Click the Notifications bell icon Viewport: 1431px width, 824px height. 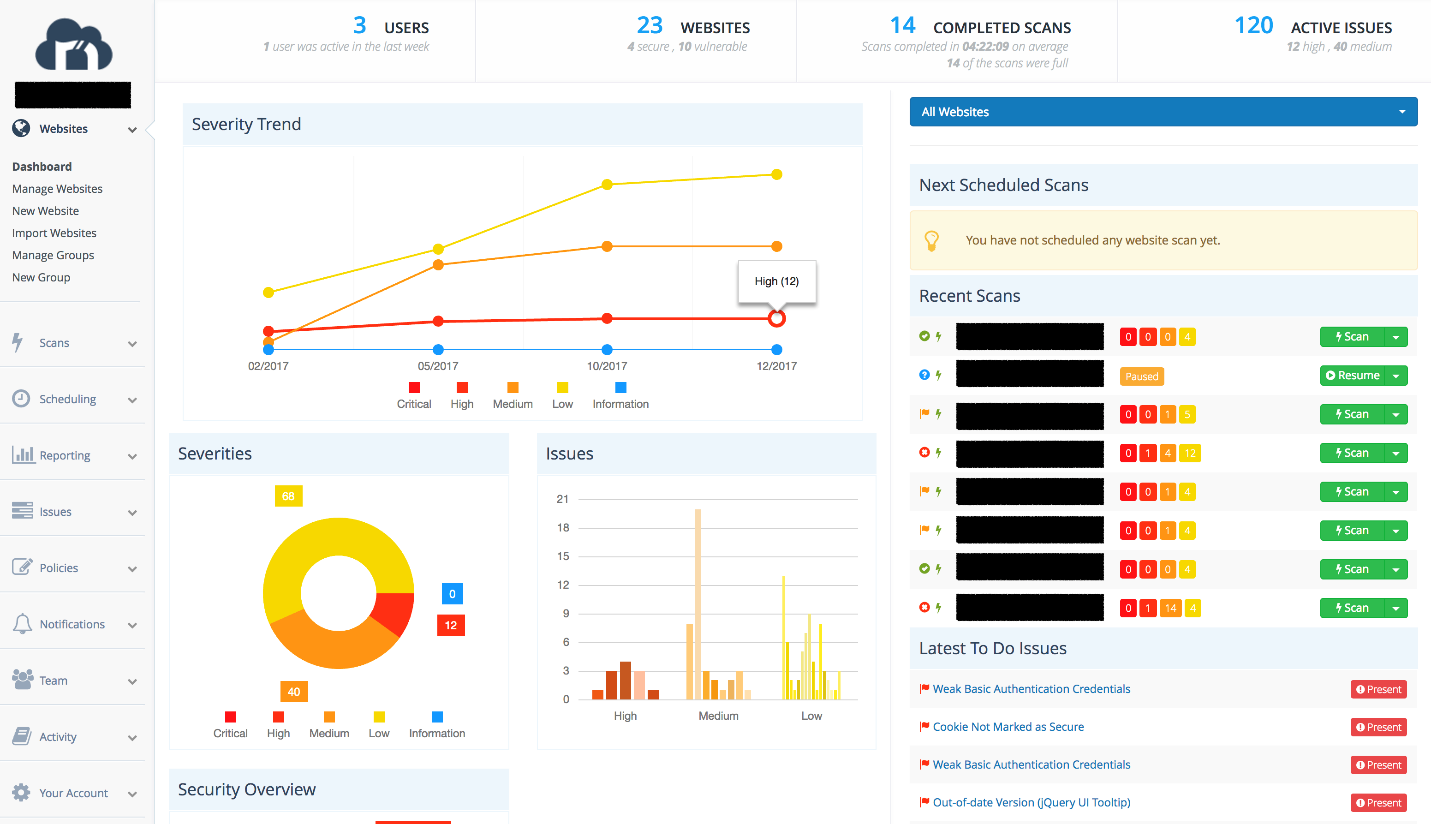(22, 624)
